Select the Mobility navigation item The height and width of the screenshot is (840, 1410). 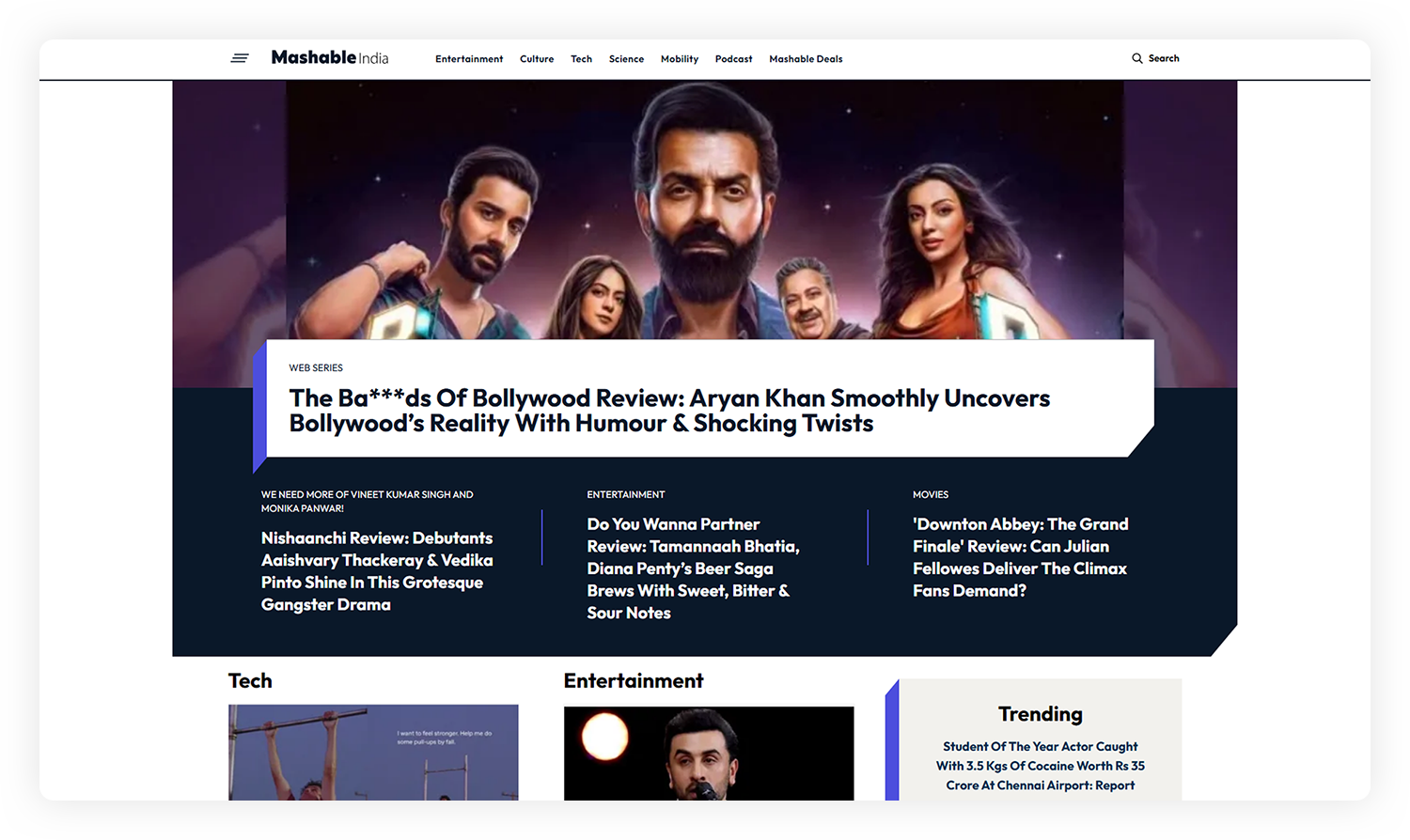[679, 59]
